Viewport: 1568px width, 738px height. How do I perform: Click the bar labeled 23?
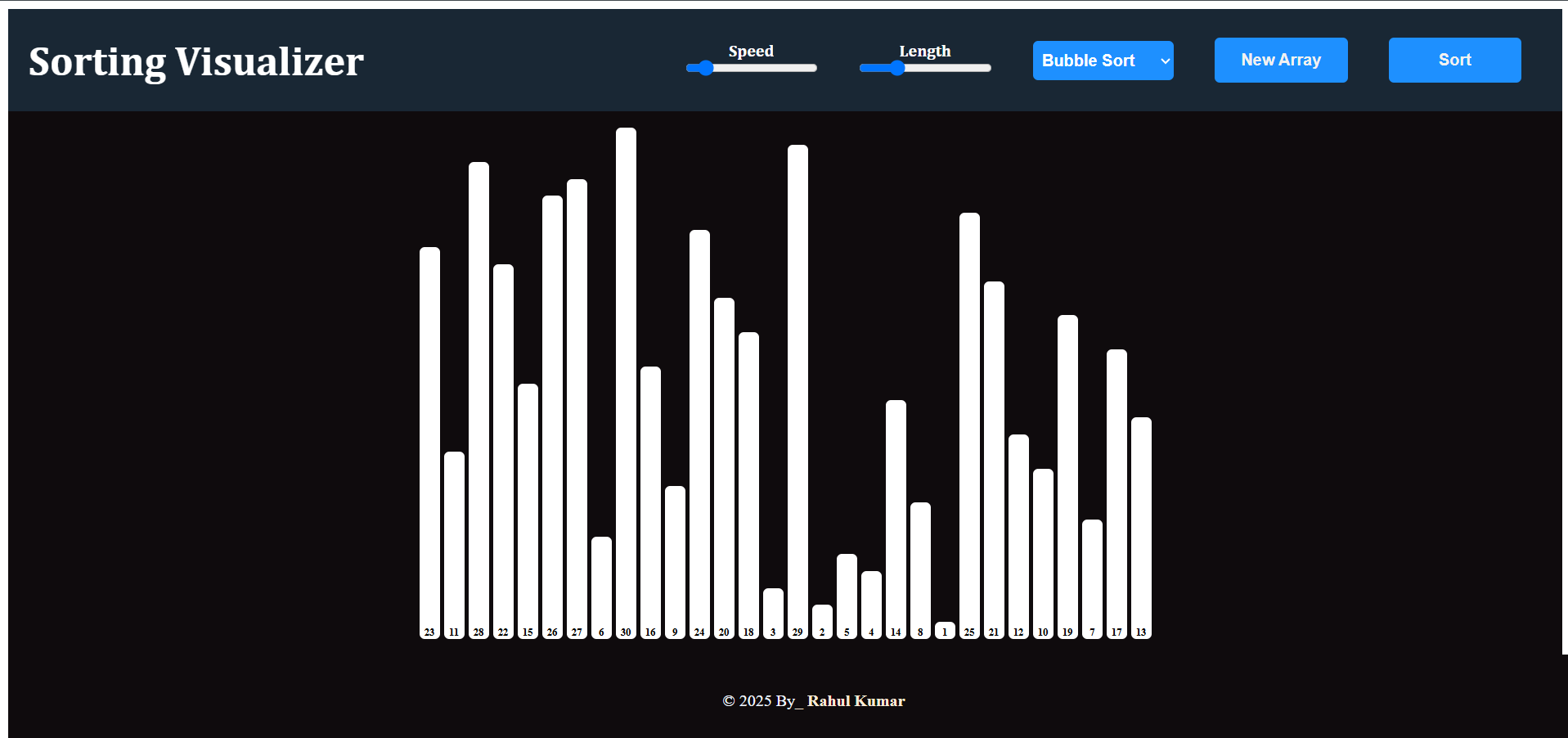(429, 443)
